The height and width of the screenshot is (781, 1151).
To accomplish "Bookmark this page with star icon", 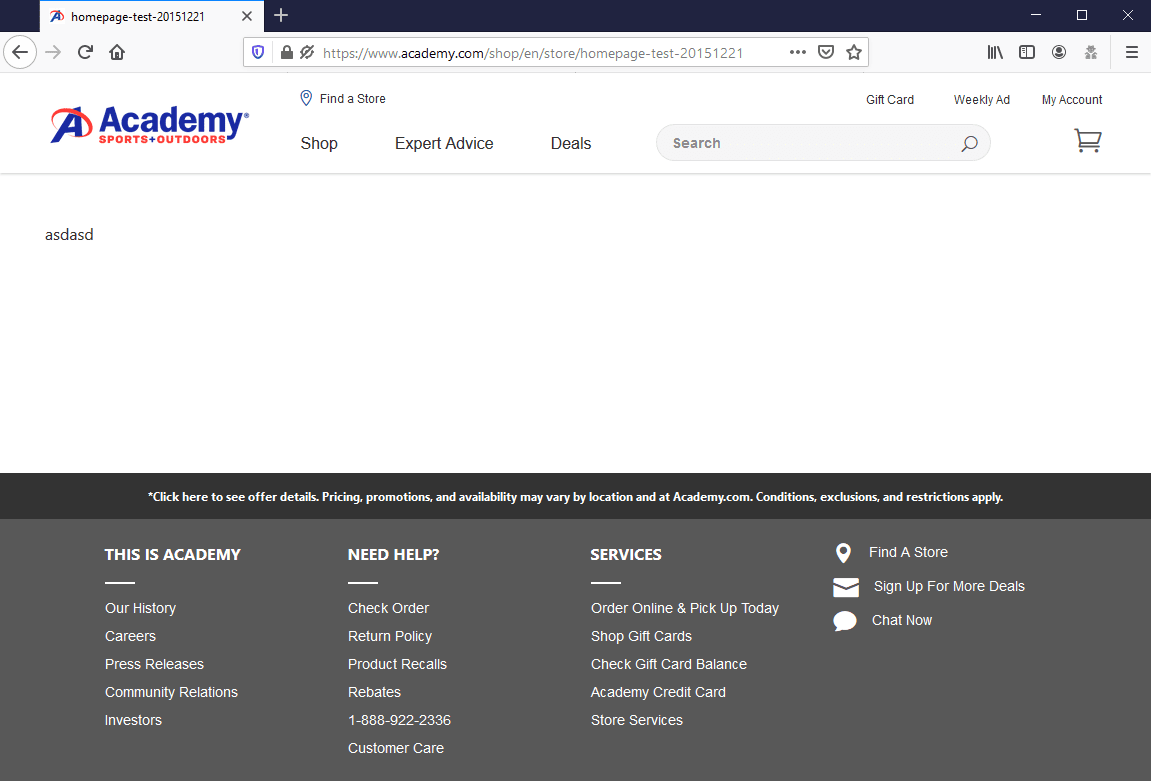I will pyautogui.click(x=853, y=53).
